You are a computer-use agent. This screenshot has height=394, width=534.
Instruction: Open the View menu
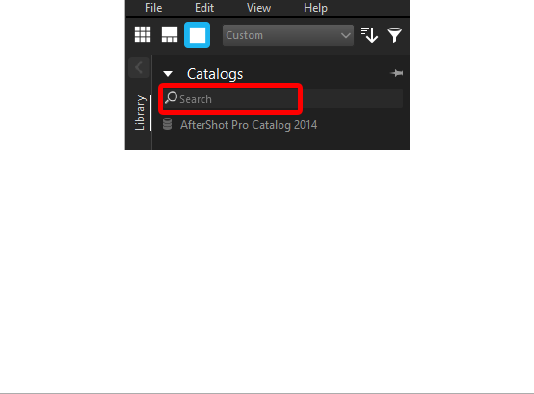tap(259, 8)
